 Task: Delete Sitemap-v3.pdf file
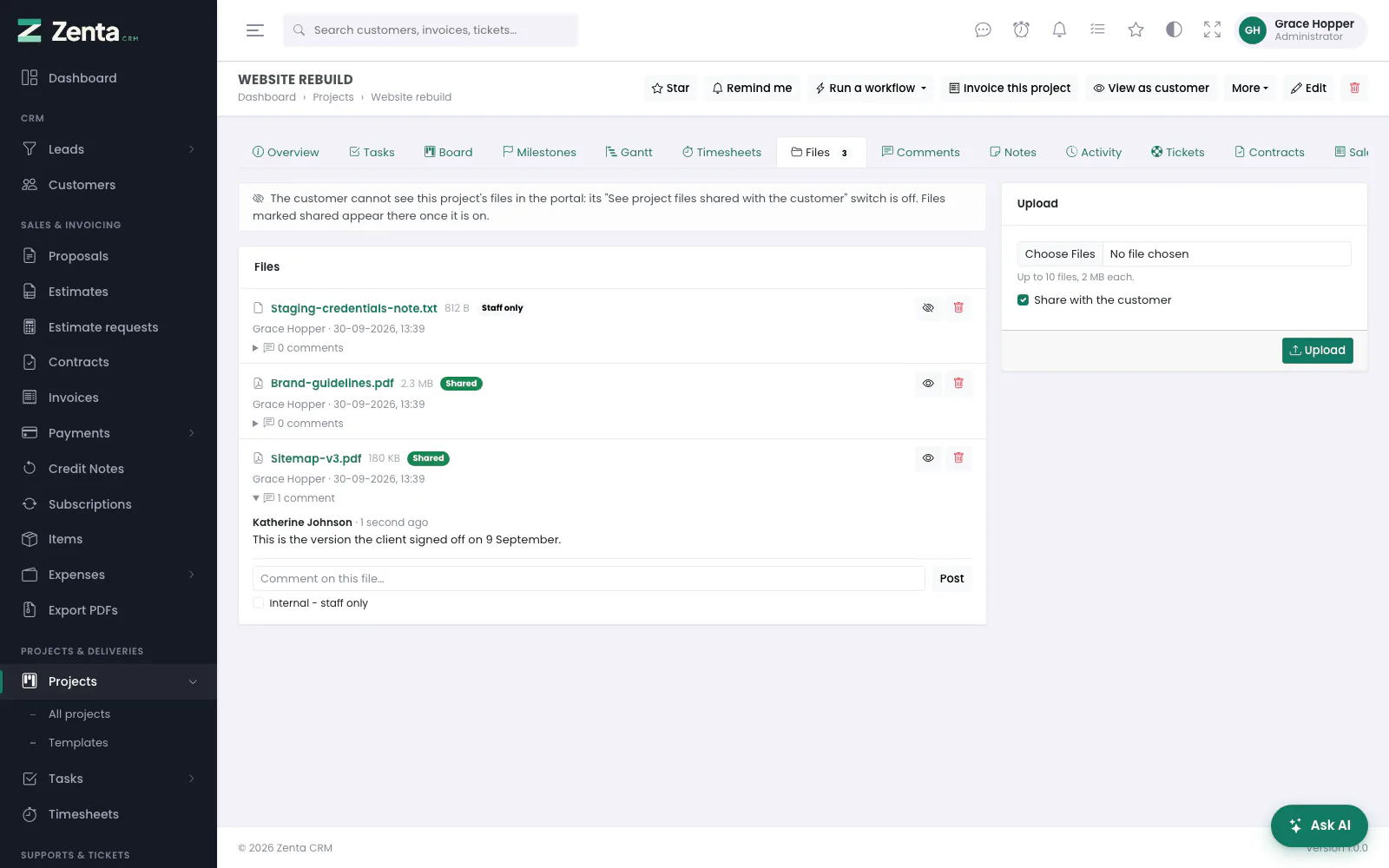click(958, 458)
